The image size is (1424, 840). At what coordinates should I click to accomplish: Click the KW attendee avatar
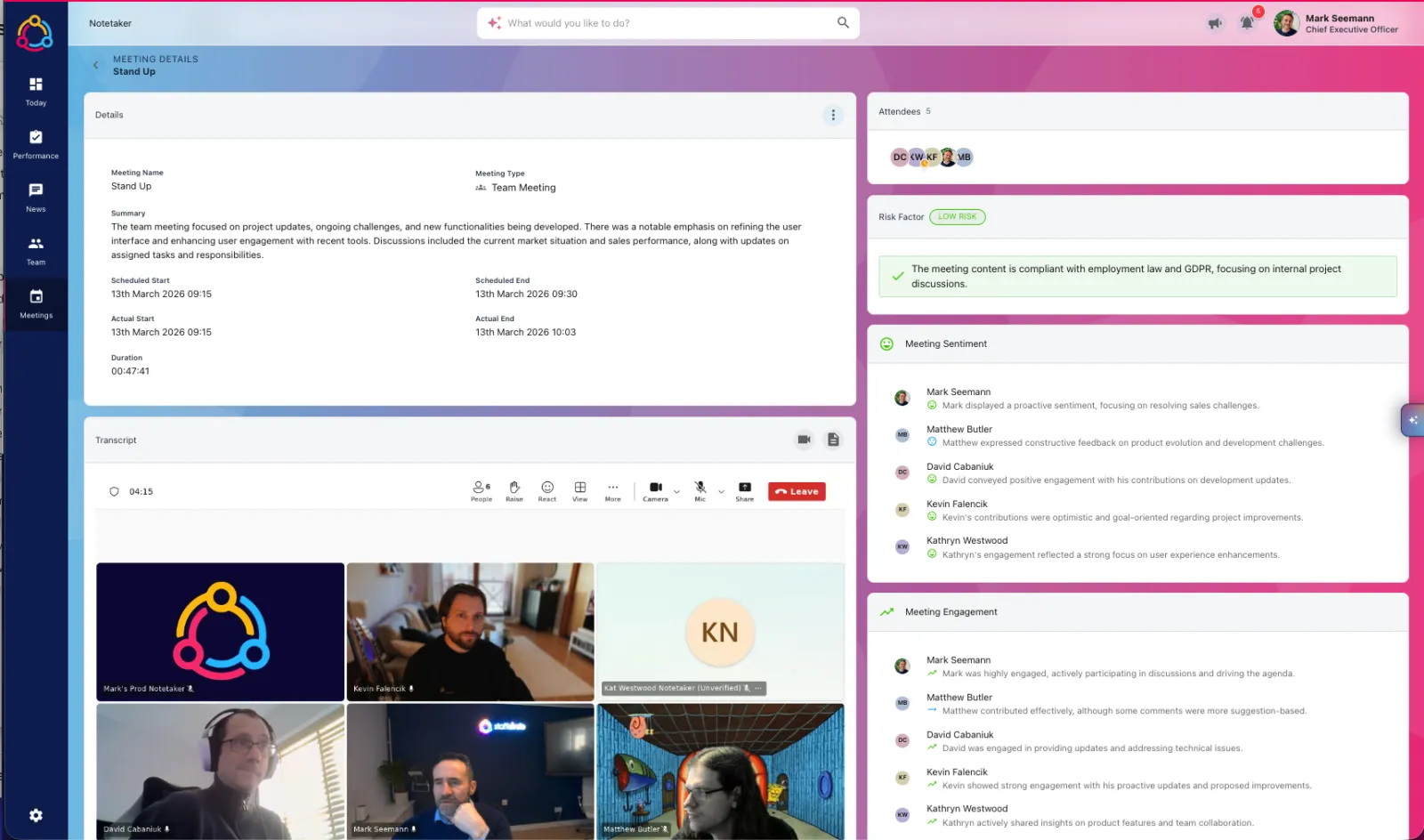click(916, 157)
